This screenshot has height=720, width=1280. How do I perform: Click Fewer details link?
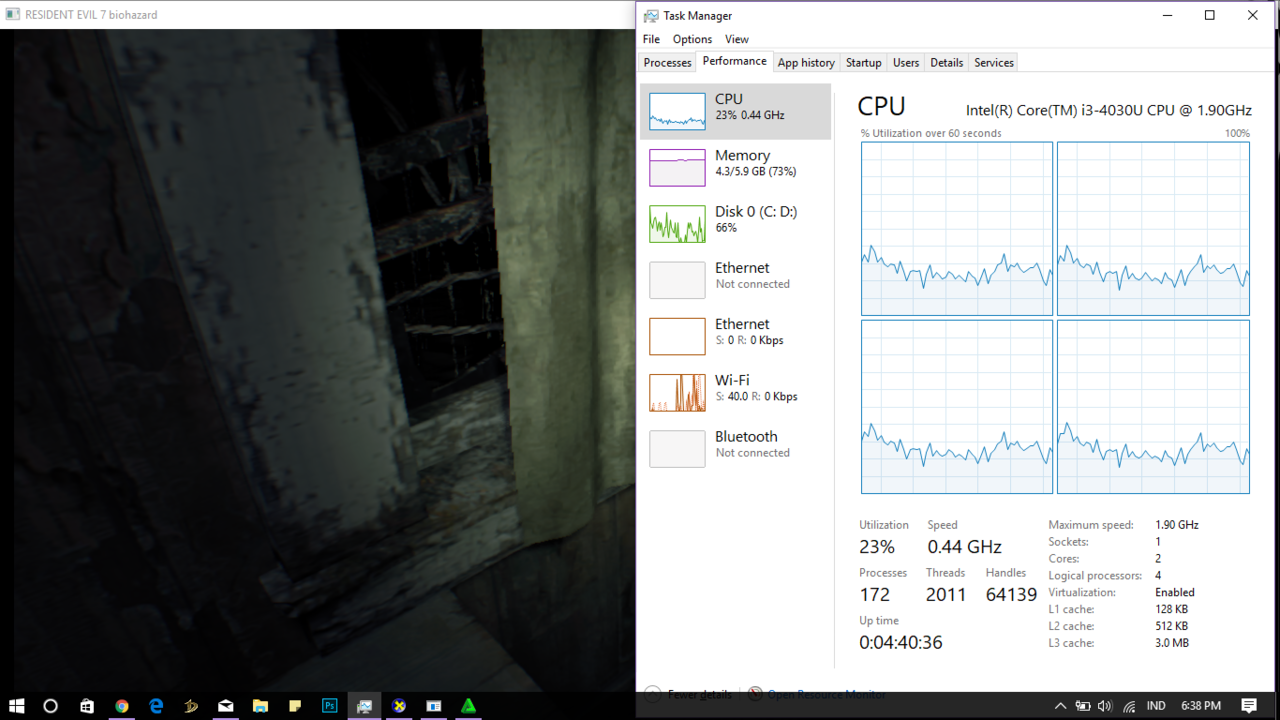coord(700,694)
